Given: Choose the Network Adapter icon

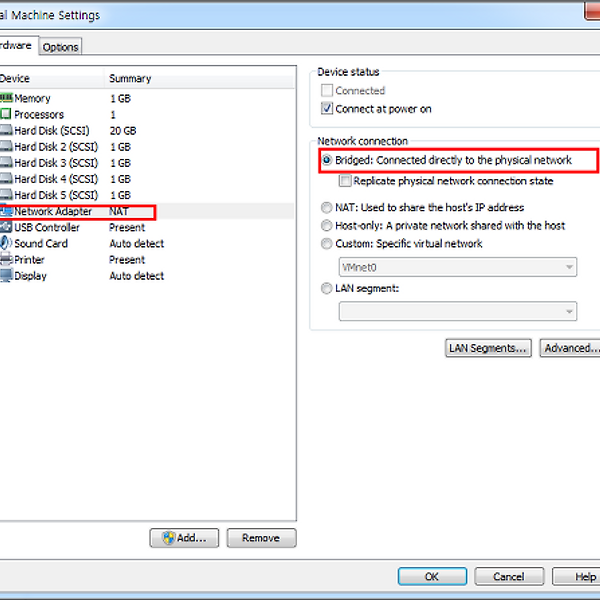Looking at the screenshot, I should 5,212.
